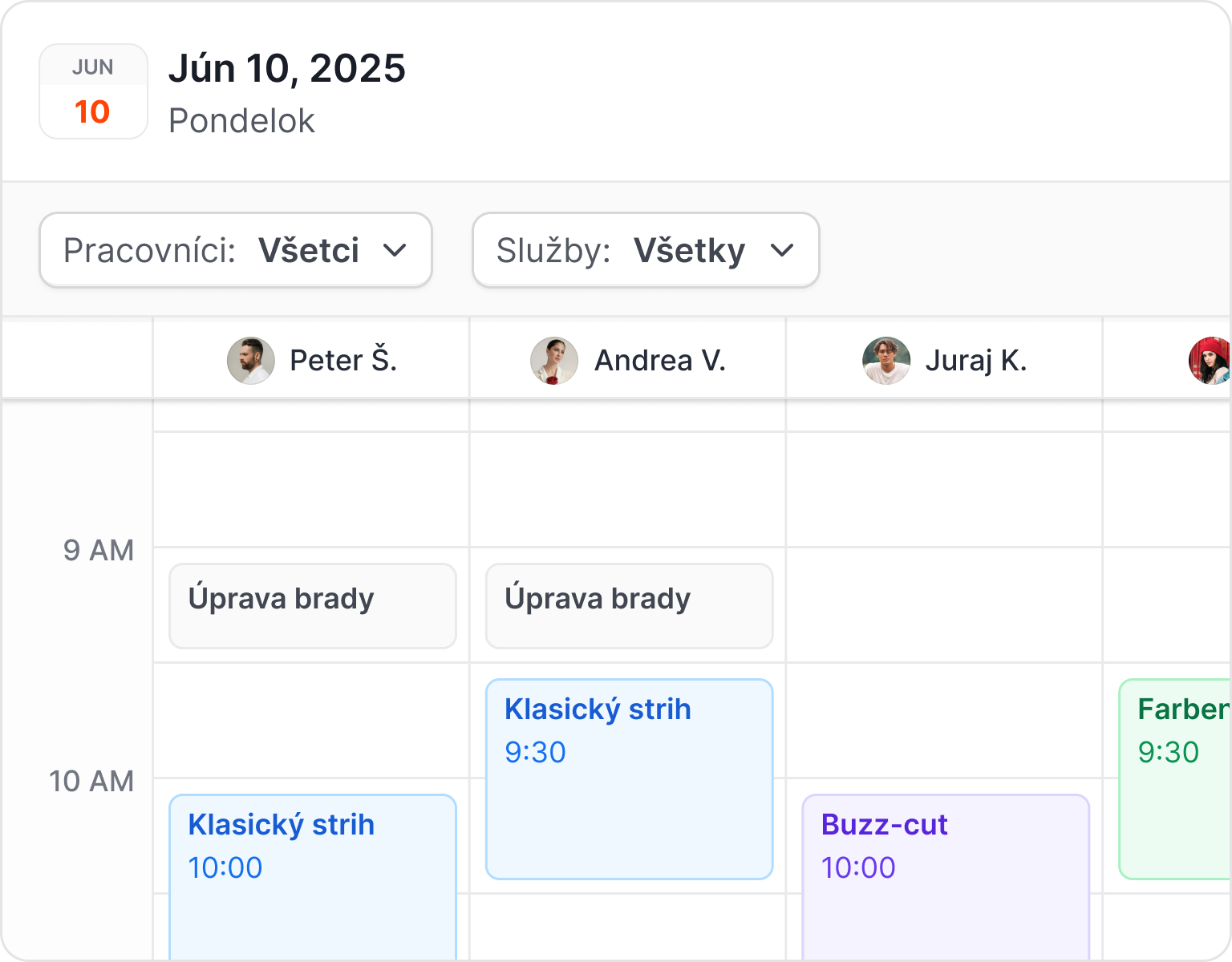Click the red-hat worker's avatar

click(1210, 361)
